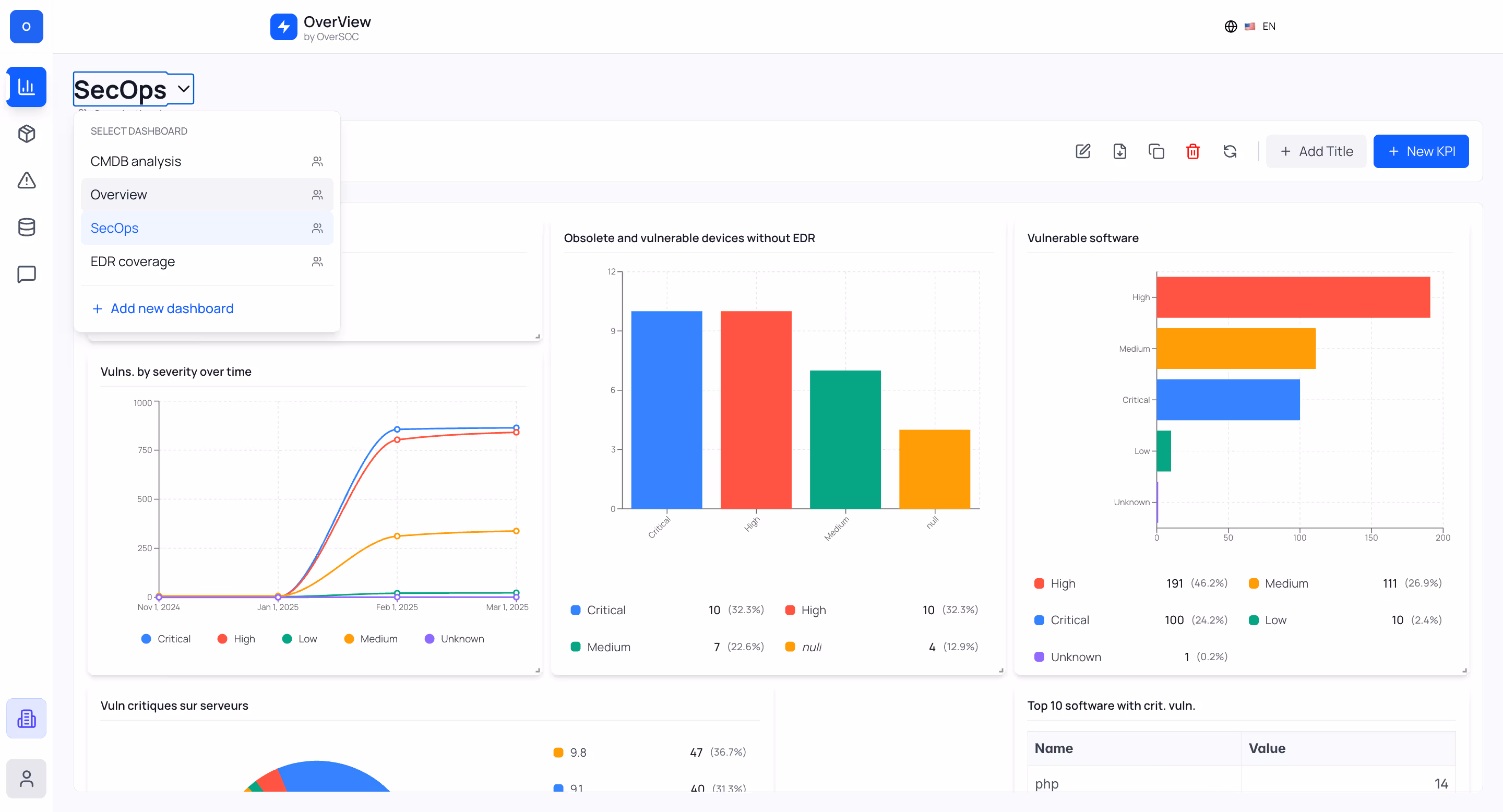Click the edit dashboard pencil icon
This screenshot has height=812, width=1503.
(1082, 152)
